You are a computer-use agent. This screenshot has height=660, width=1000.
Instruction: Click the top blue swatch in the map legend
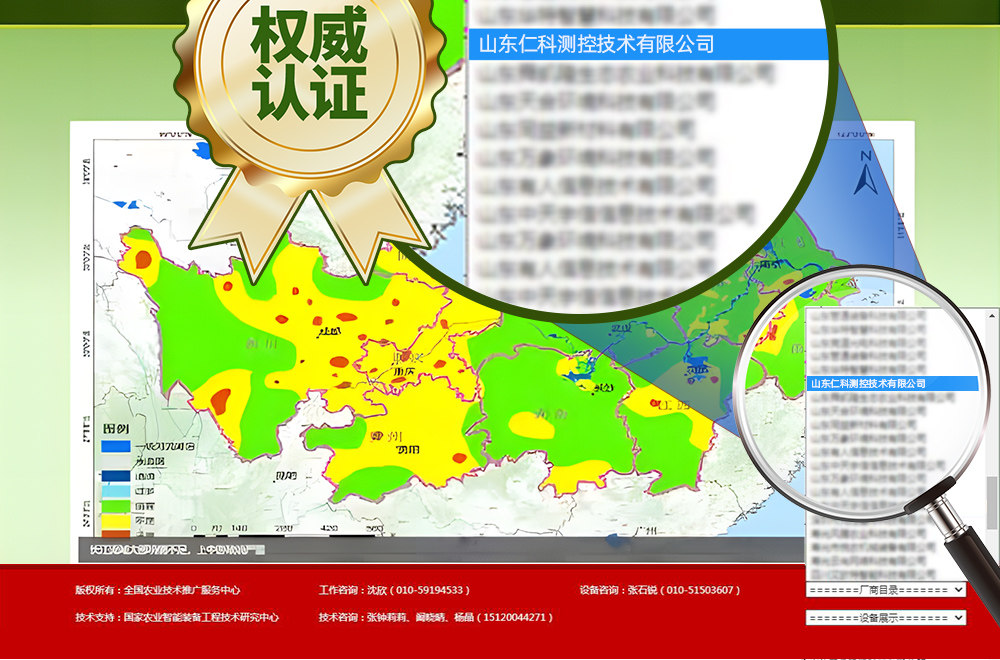[x=115, y=446]
